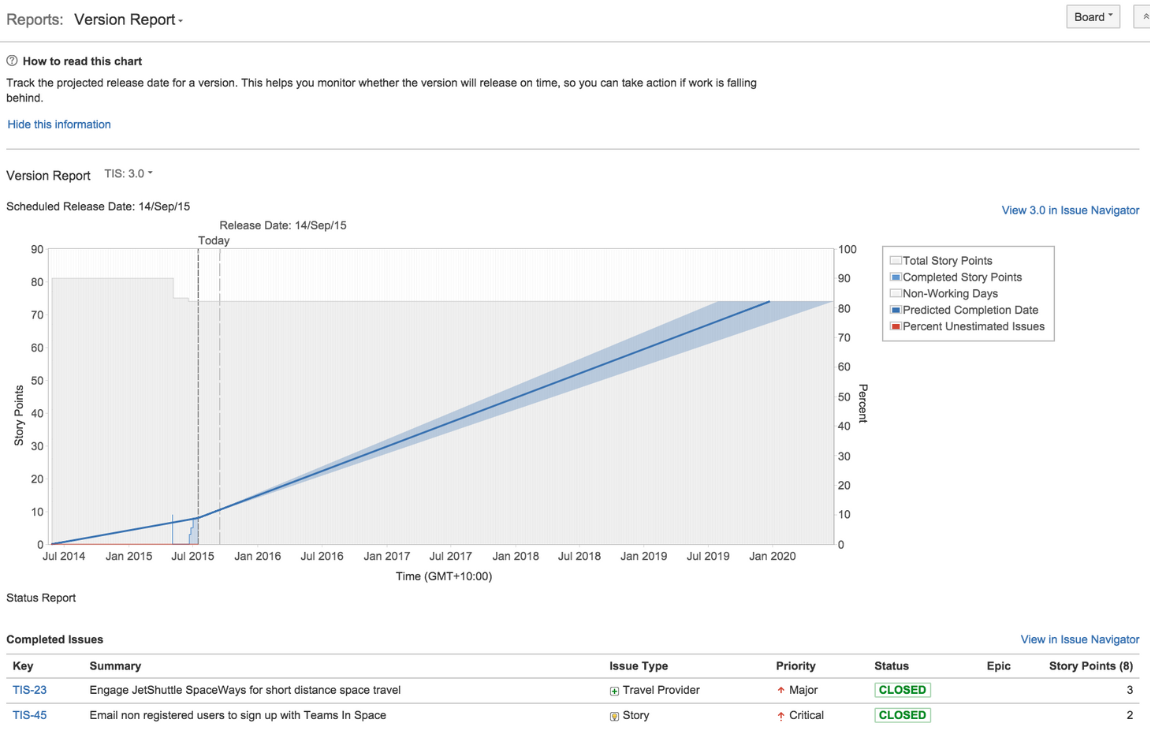The height and width of the screenshot is (740, 1150).
Task: Open the Board menu
Action: click(1092, 16)
